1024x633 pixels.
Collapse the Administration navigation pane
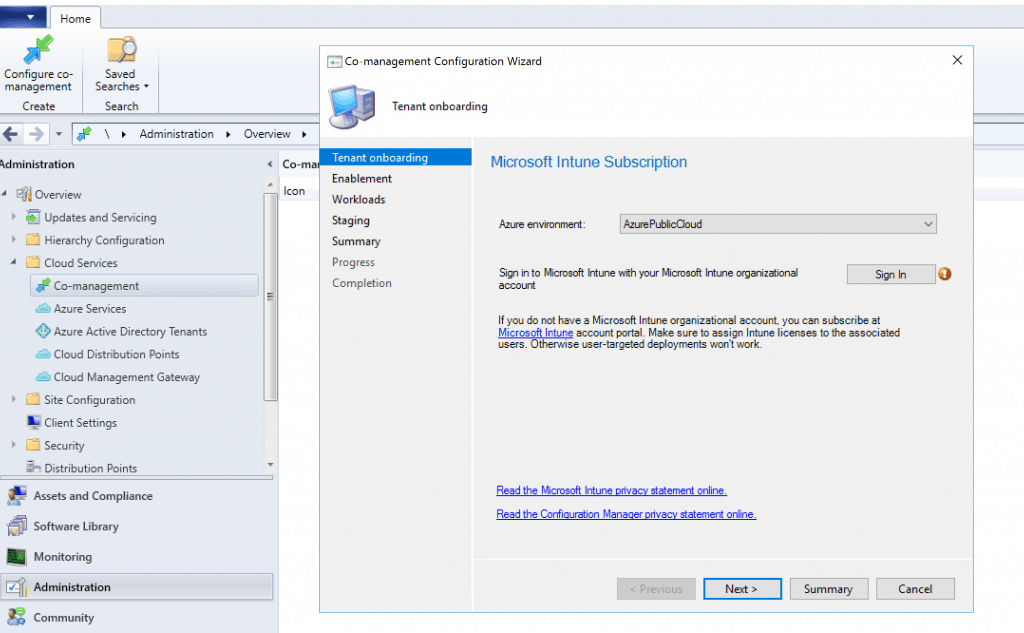tap(270, 164)
